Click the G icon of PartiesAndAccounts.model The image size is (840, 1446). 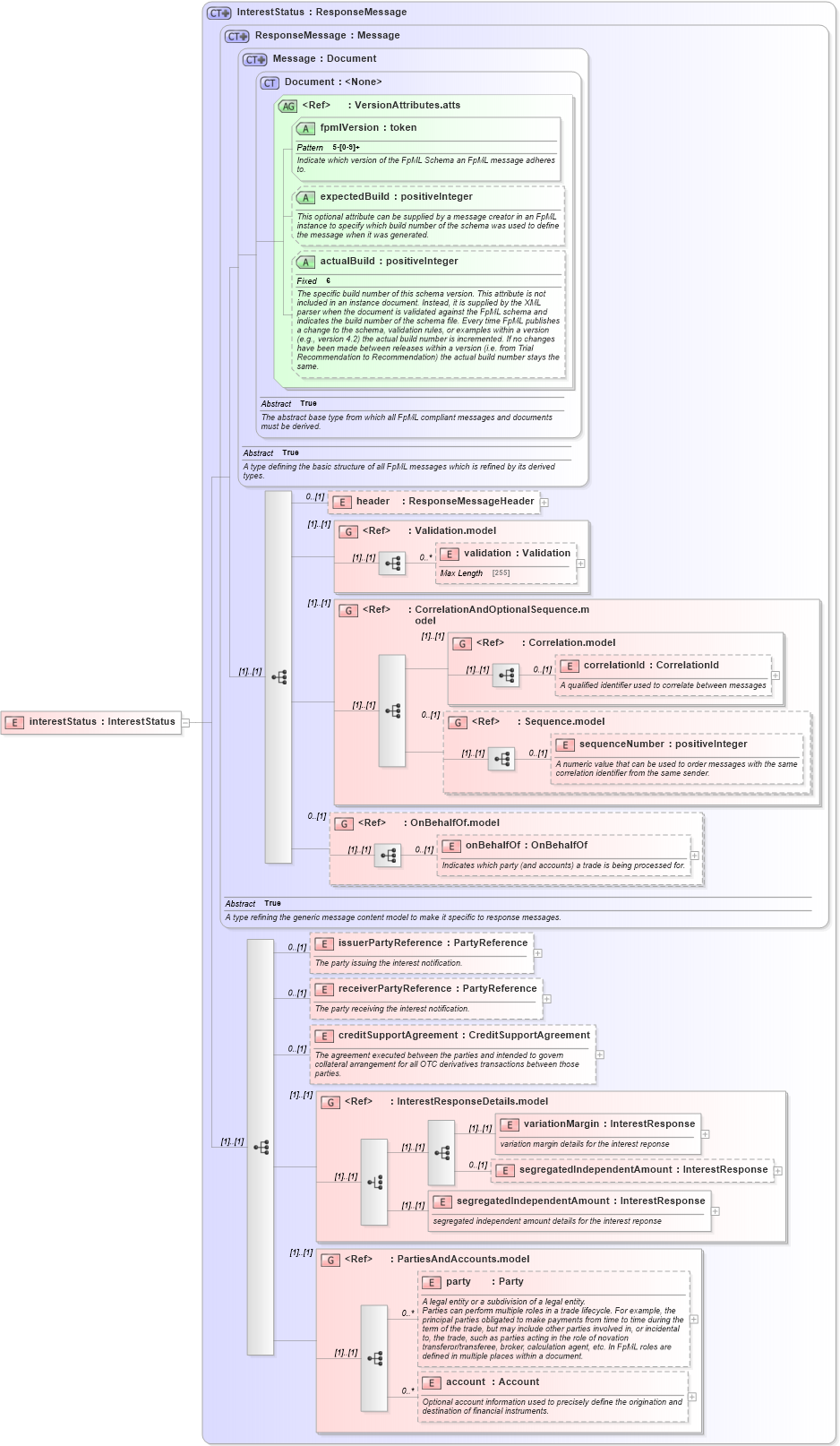click(330, 1260)
